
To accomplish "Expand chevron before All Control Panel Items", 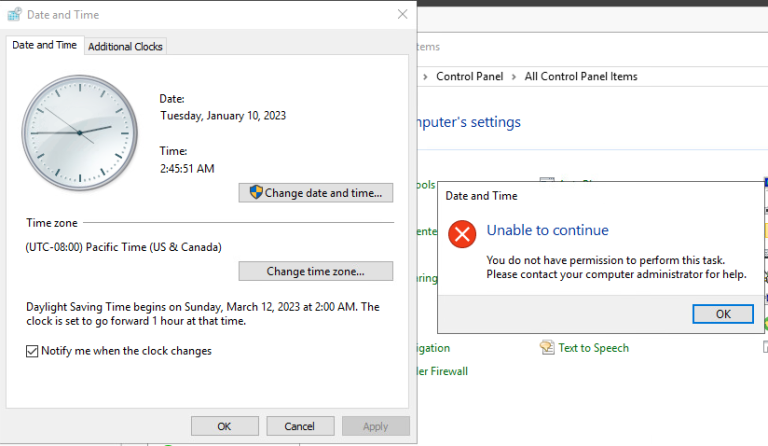I will [x=514, y=77].
